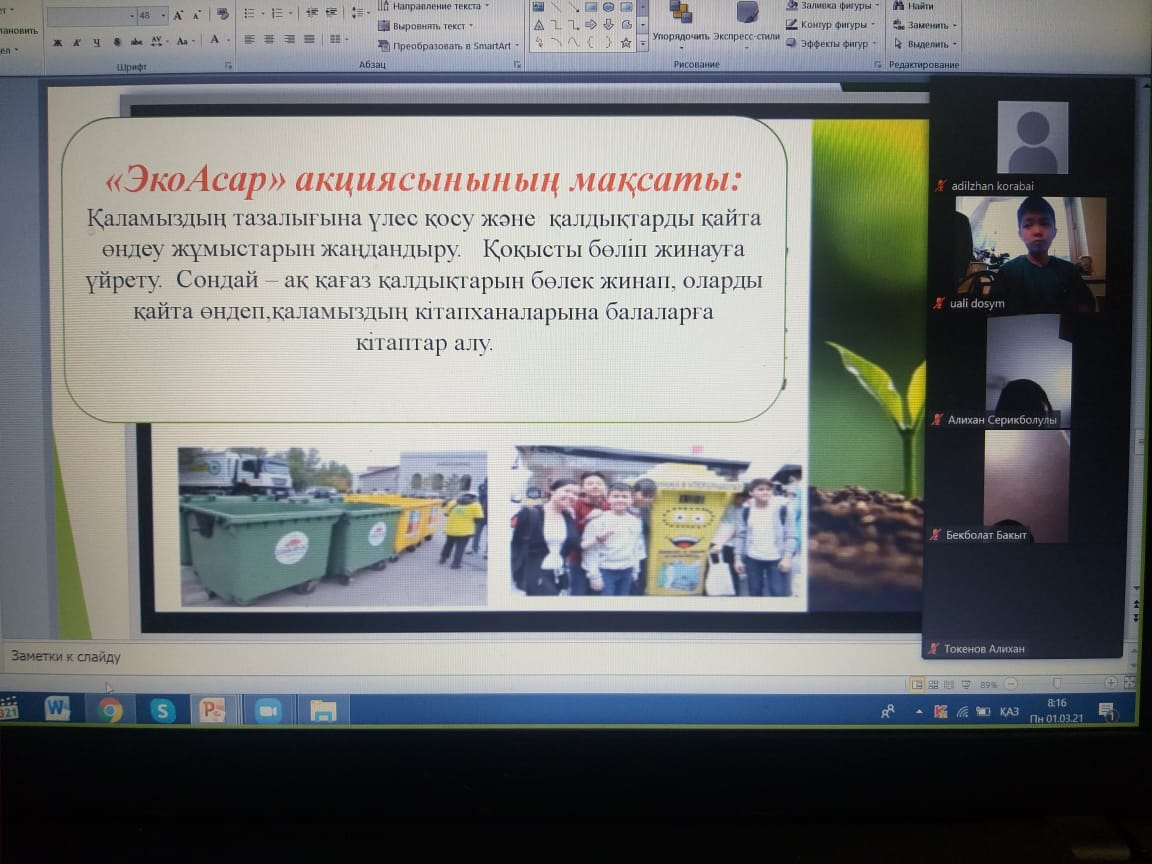Underline text with the Ч icon
This screenshot has height=864, width=1152.
(x=96, y=43)
